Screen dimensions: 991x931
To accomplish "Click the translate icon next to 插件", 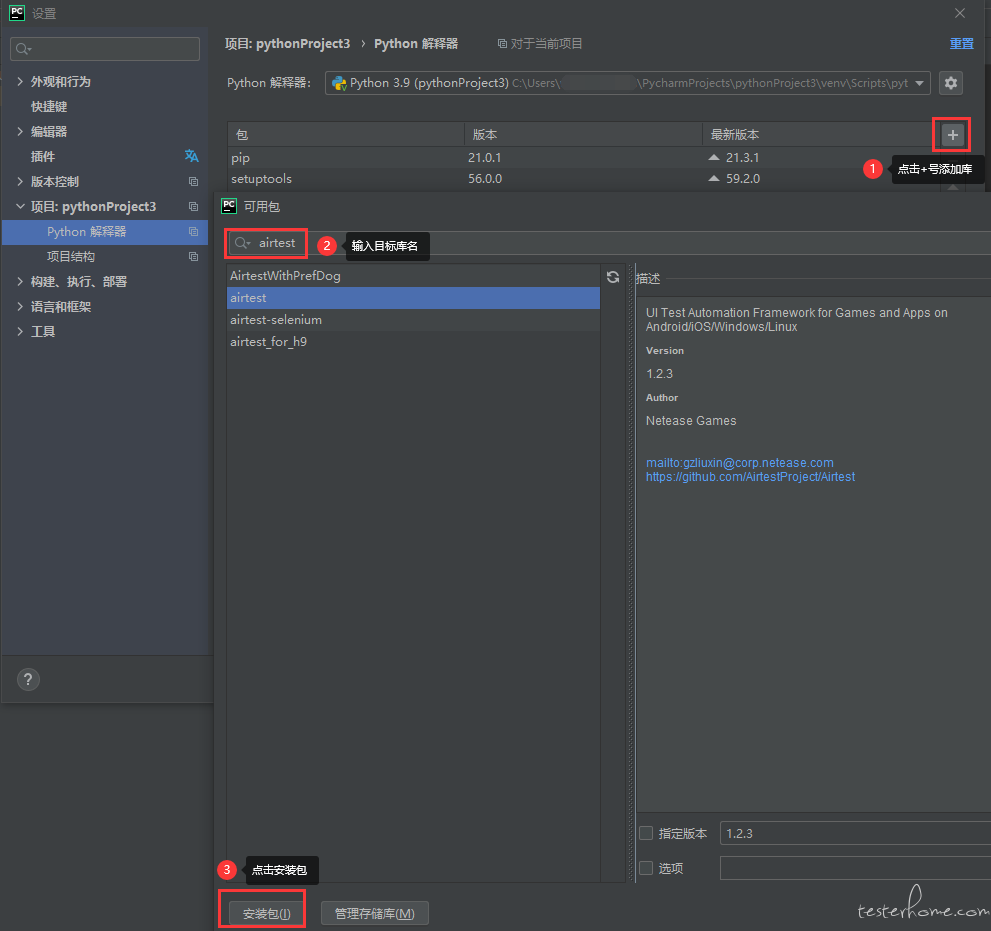I will (192, 156).
